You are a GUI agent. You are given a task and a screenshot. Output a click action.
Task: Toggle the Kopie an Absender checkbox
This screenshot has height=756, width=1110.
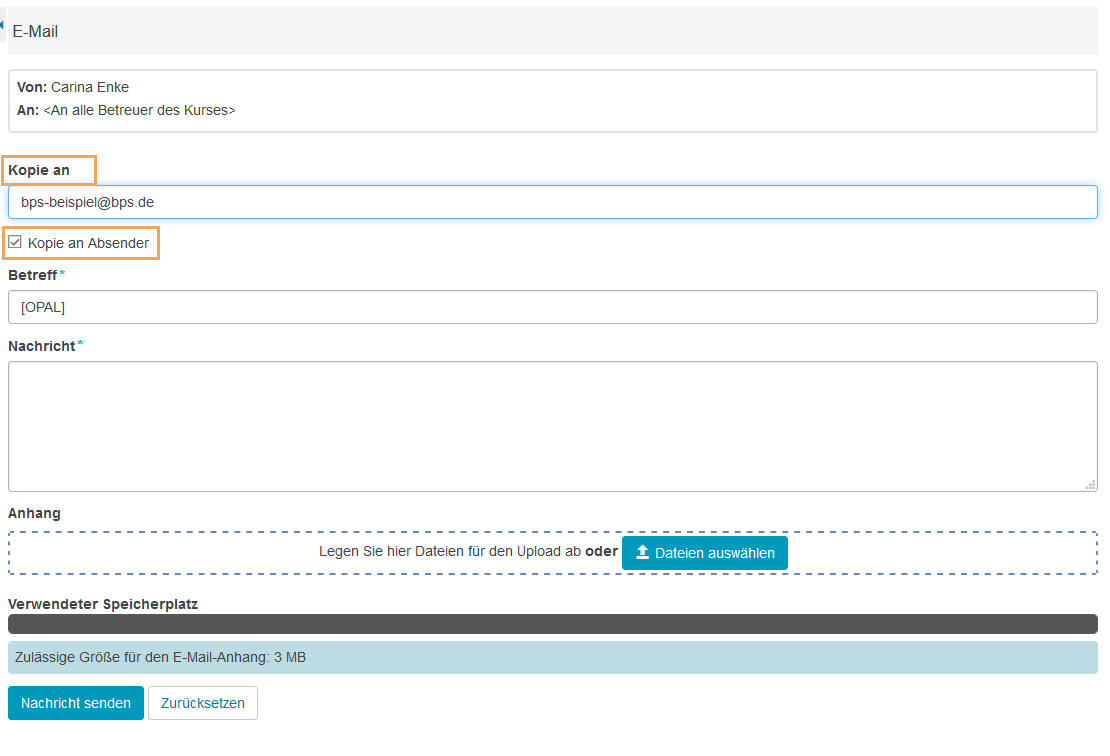tap(15, 242)
